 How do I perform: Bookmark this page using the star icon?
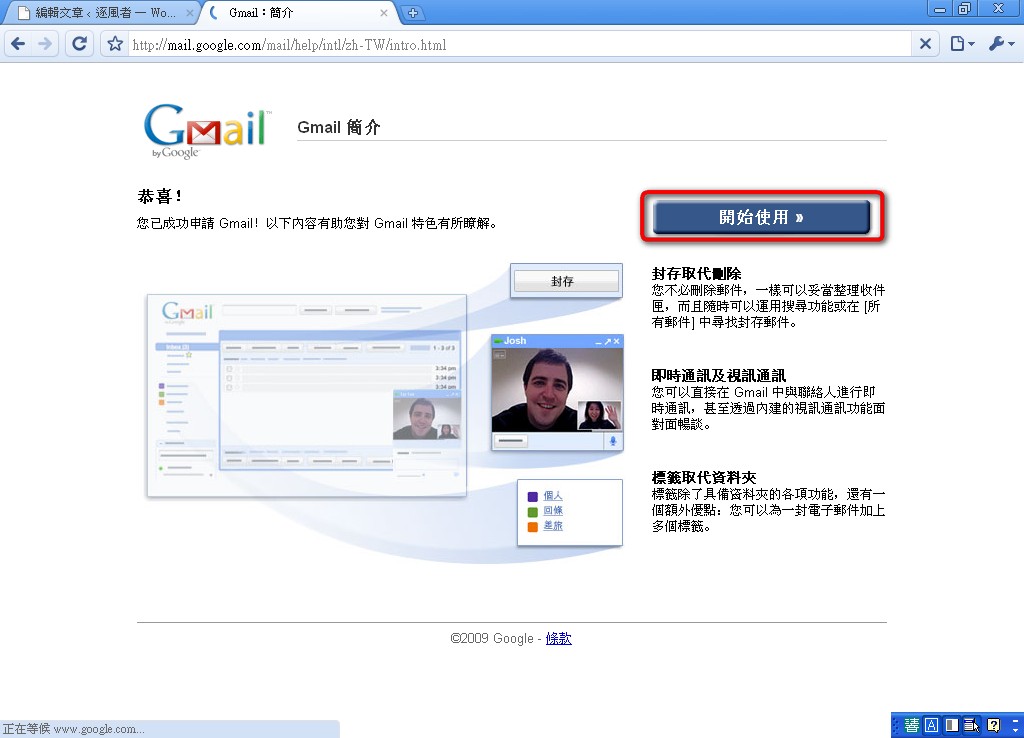(115, 44)
